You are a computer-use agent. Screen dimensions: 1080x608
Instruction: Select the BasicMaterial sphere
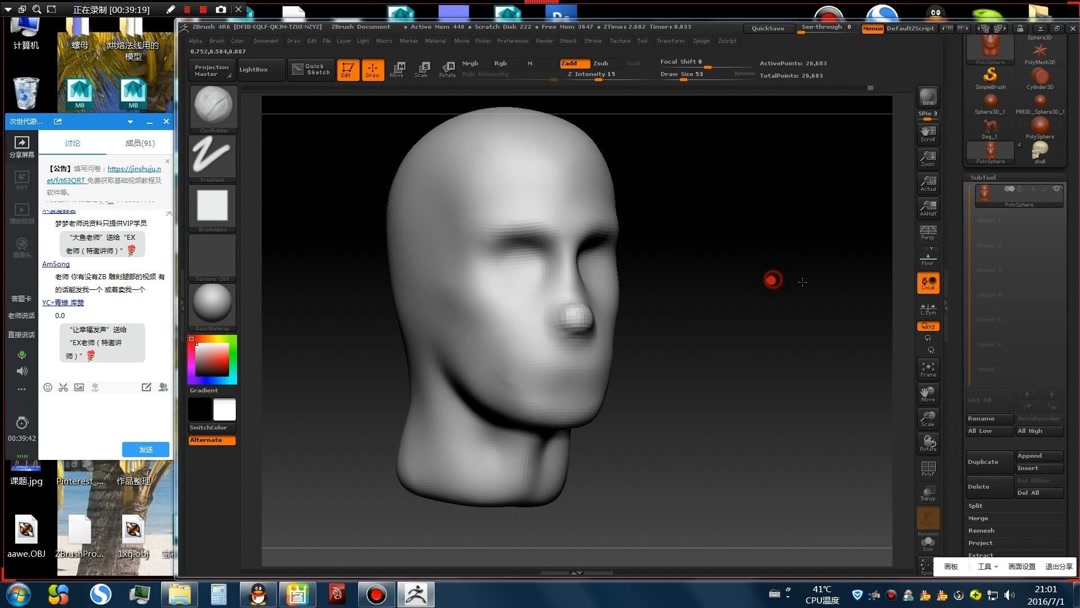(212, 304)
